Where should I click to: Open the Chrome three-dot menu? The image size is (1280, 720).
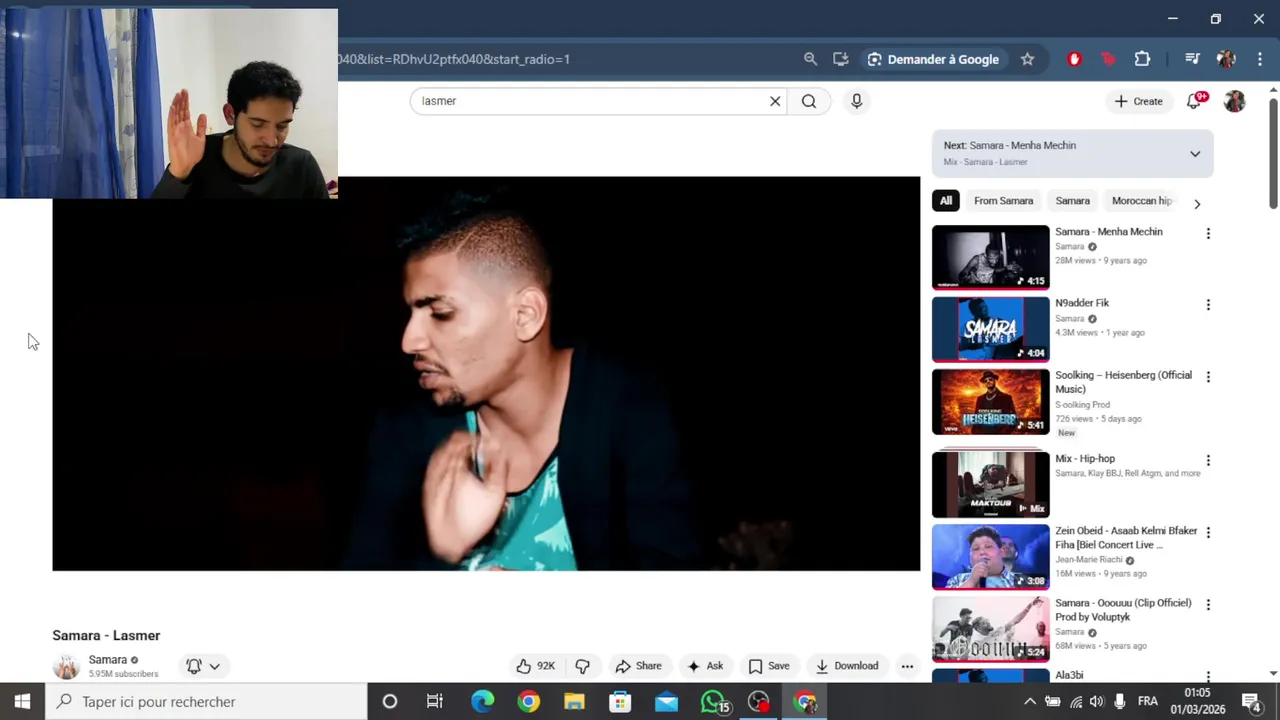1260,59
